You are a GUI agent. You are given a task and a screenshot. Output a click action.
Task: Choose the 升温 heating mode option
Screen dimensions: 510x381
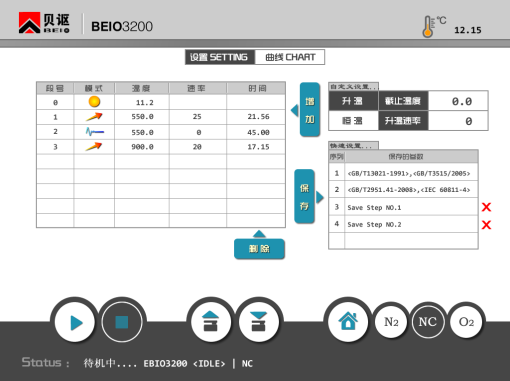pyautogui.click(x=353, y=101)
